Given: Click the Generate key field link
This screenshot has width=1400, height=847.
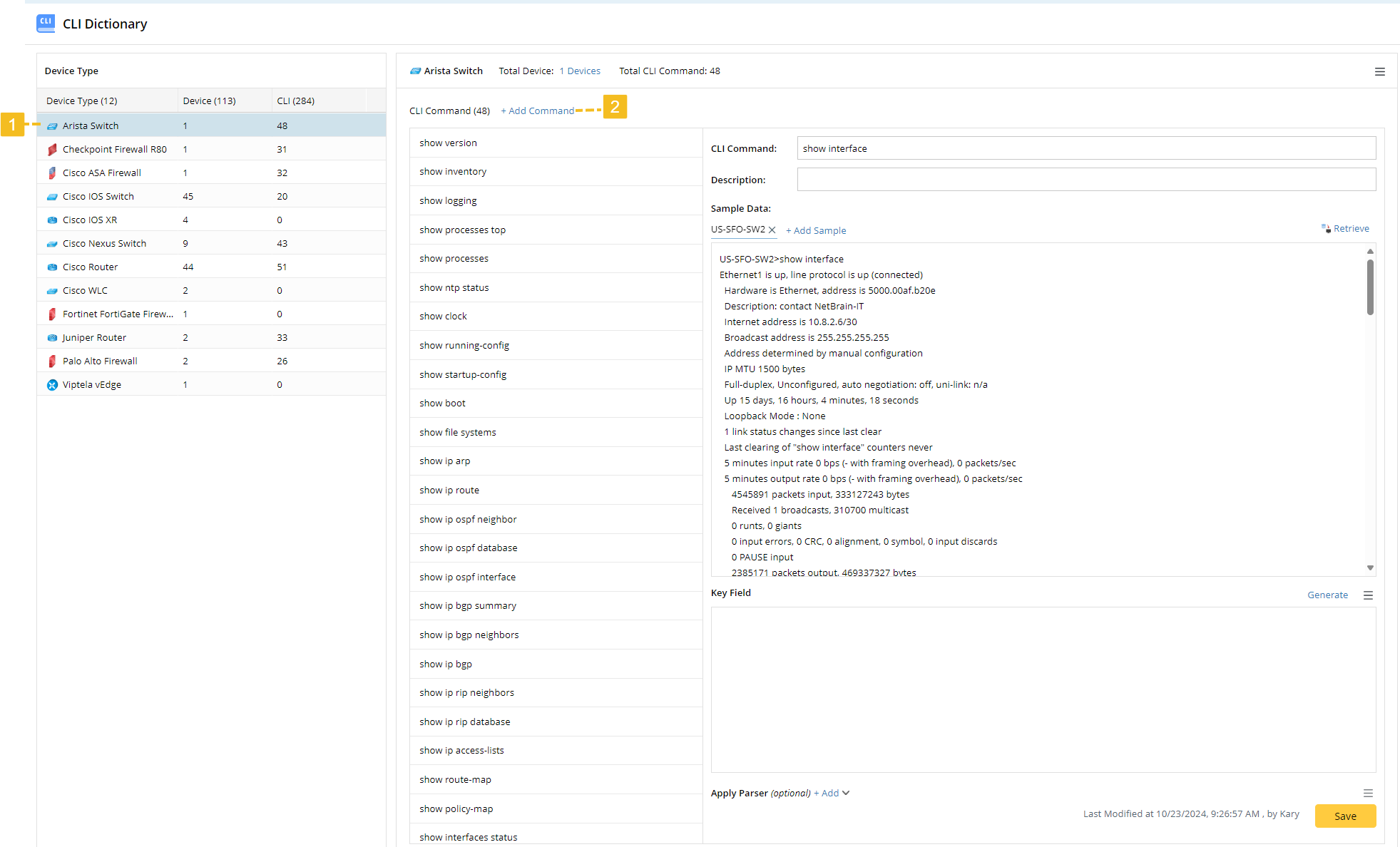Looking at the screenshot, I should [x=1327, y=595].
